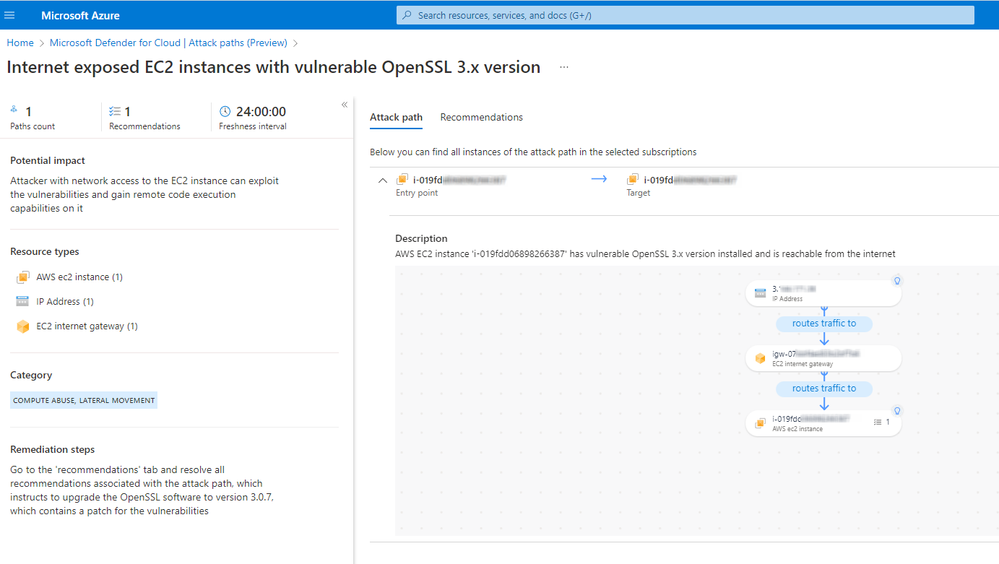Viewport: 999px width, 564px height.
Task: Switch to the Recommendations tab
Action: tap(481, 117)
